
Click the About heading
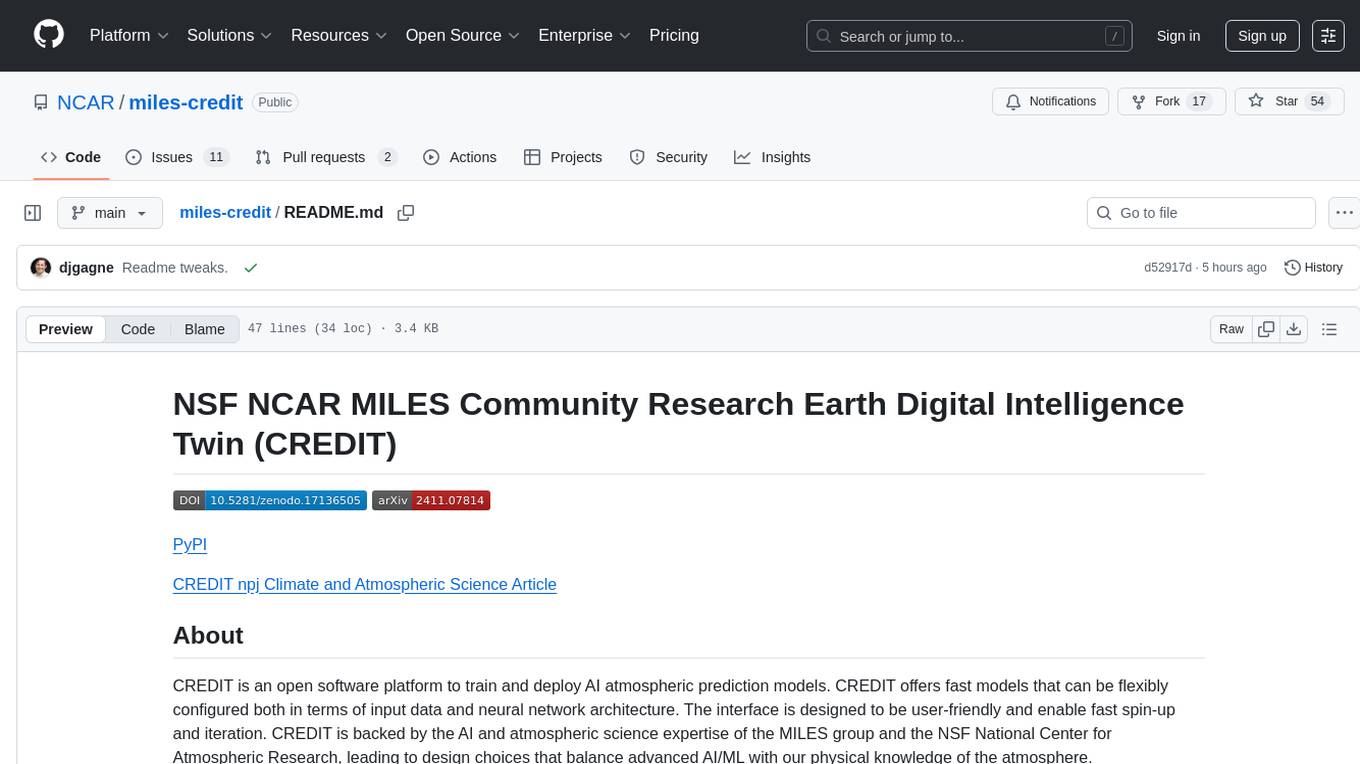point(208,636)
